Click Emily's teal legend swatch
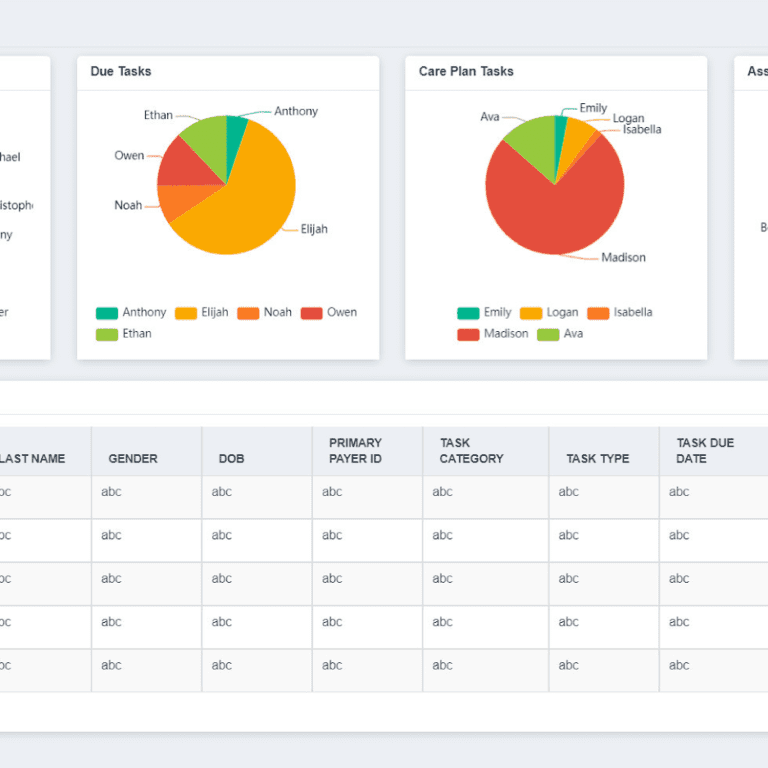 (x=468, y=313)
